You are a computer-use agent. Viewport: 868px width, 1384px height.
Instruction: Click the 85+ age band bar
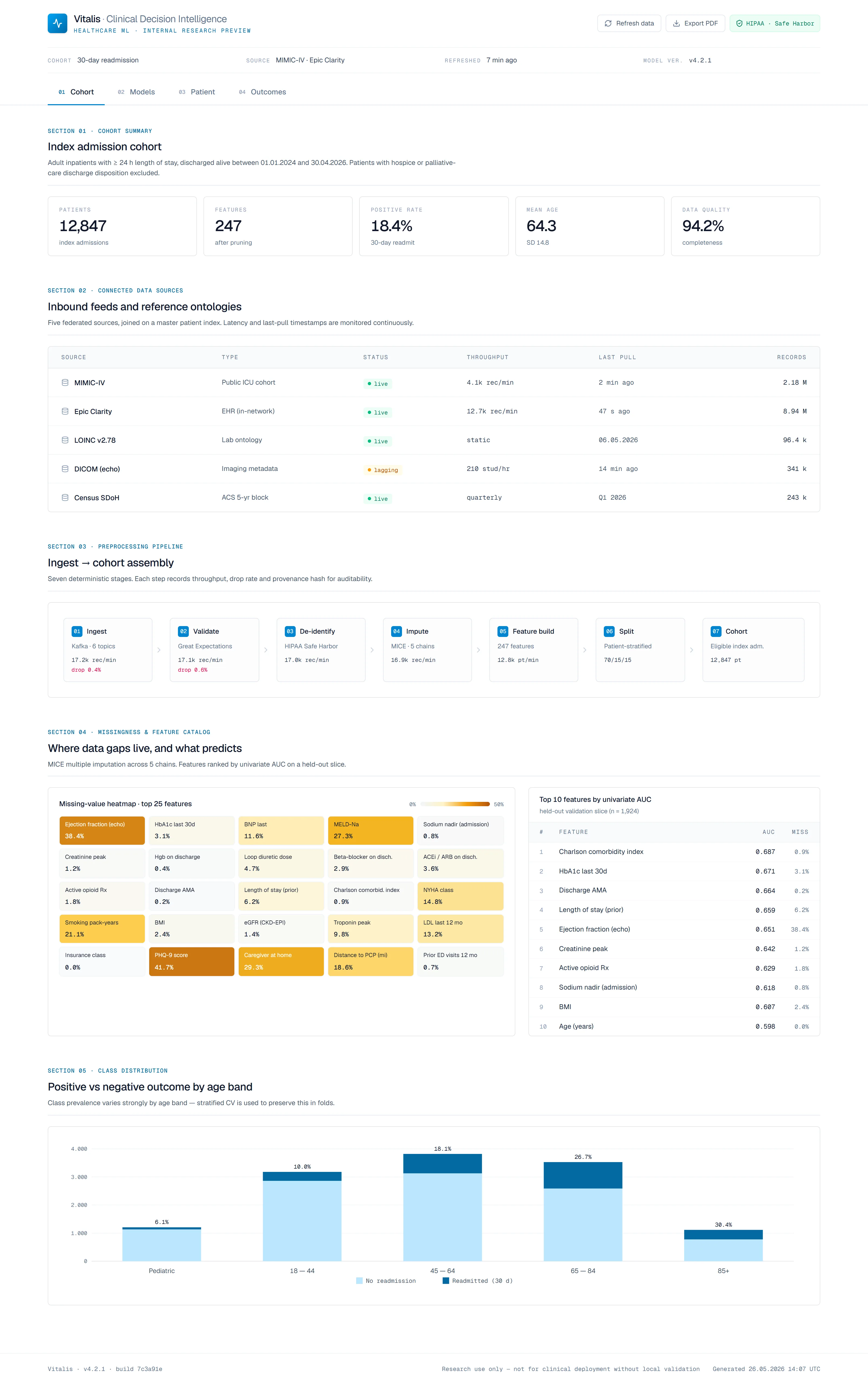(723, 1245)
